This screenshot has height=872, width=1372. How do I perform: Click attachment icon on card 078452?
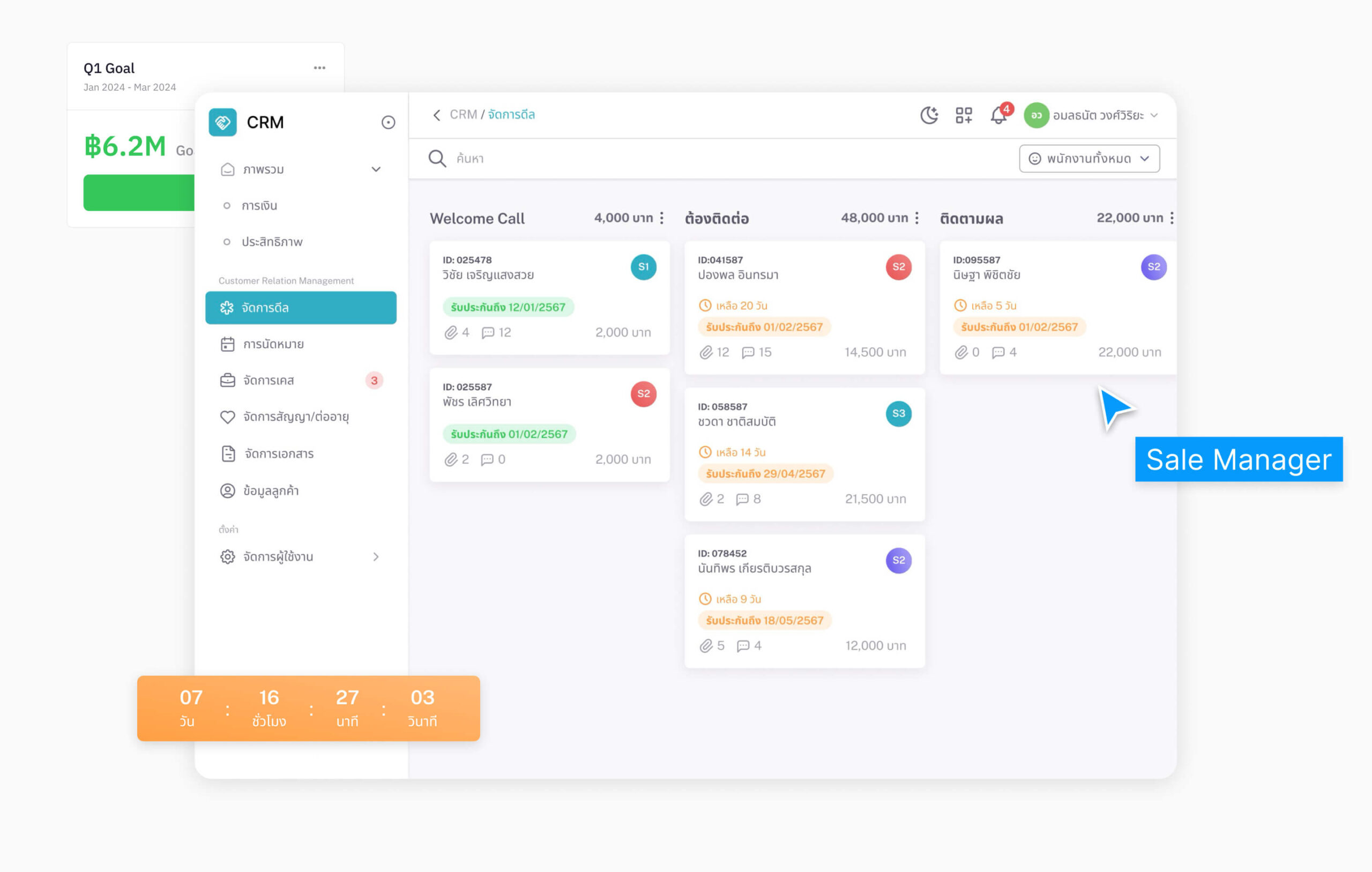(x=706, y=646)
